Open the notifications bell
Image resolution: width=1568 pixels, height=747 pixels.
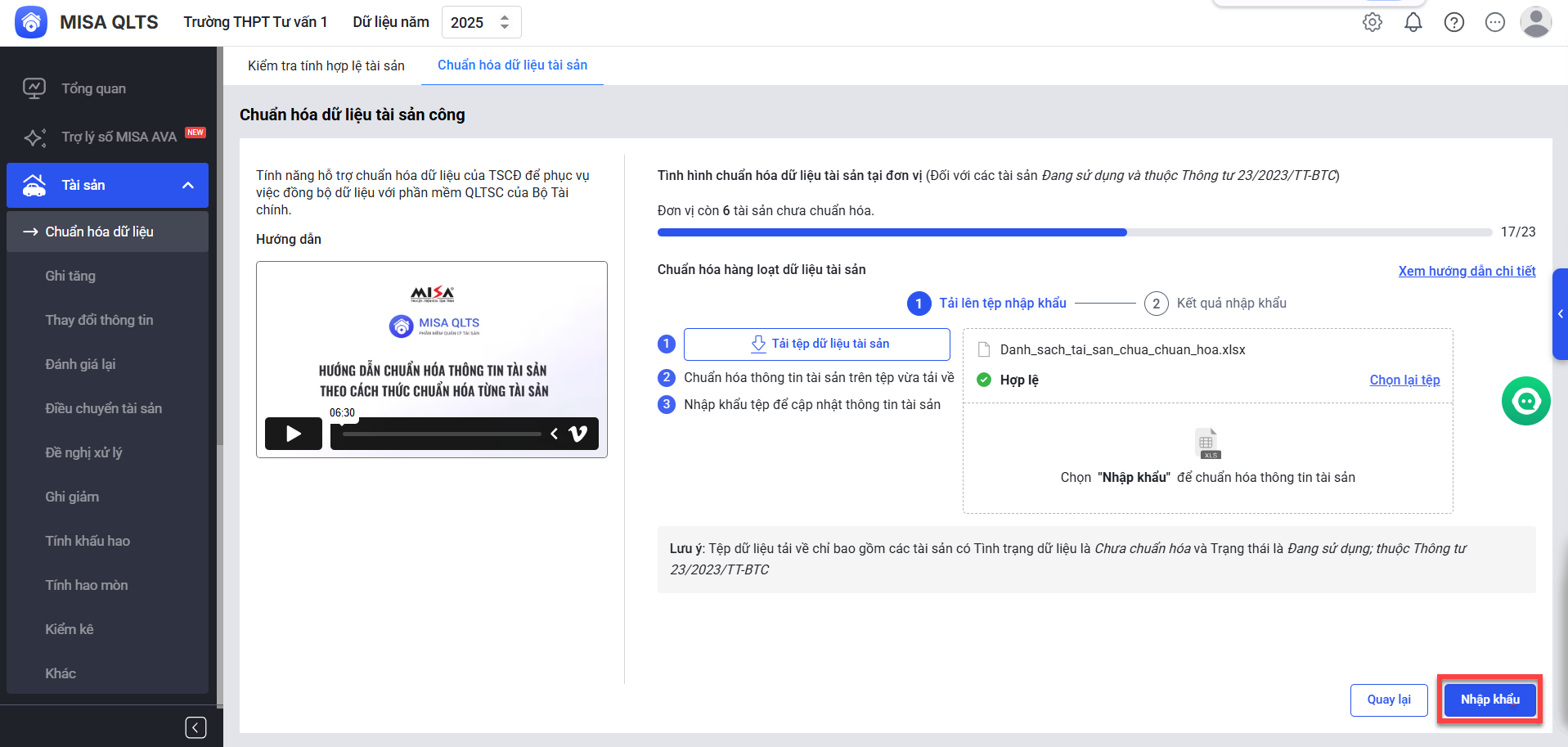1413,23
